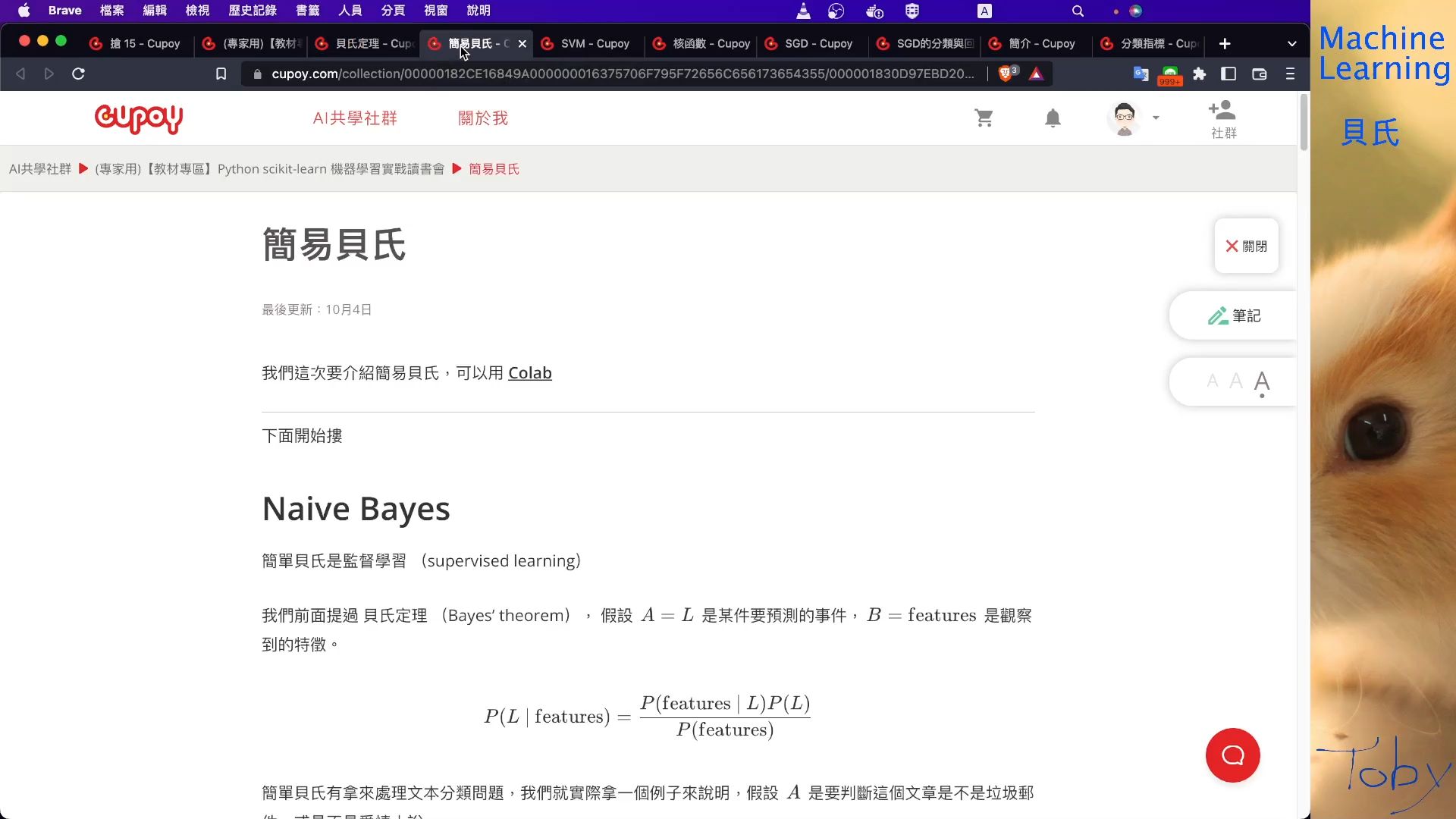This screenshot has height=819, width=1456.
Task: Bookmark the current page
Action: pos(221,74)
